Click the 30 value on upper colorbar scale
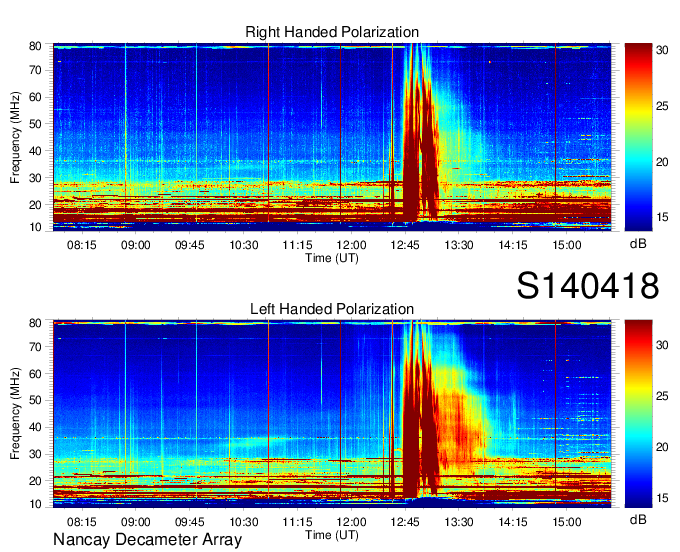 (x=662, y=50)
